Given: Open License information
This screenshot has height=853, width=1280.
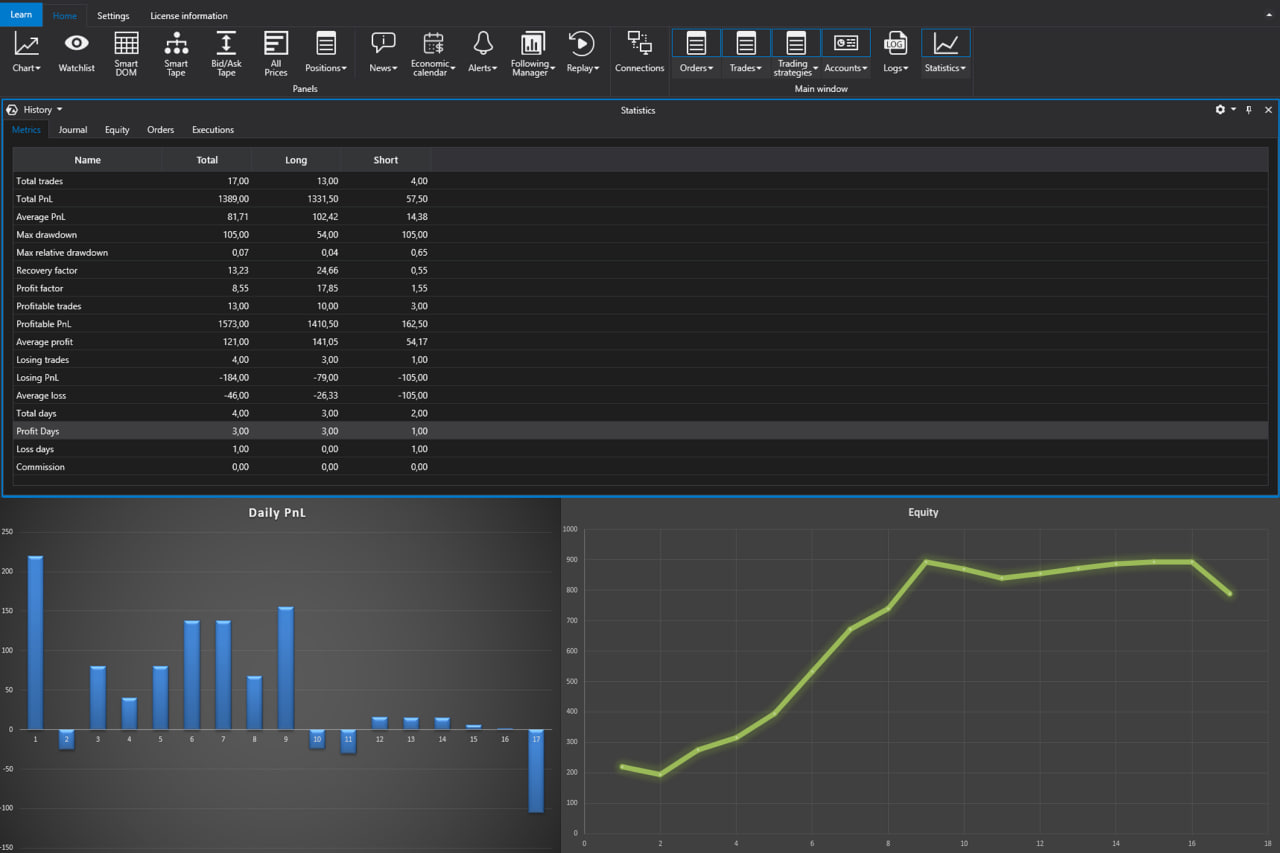Looking at the screenshot, I should pyautogui.click(x=189, y=16).
